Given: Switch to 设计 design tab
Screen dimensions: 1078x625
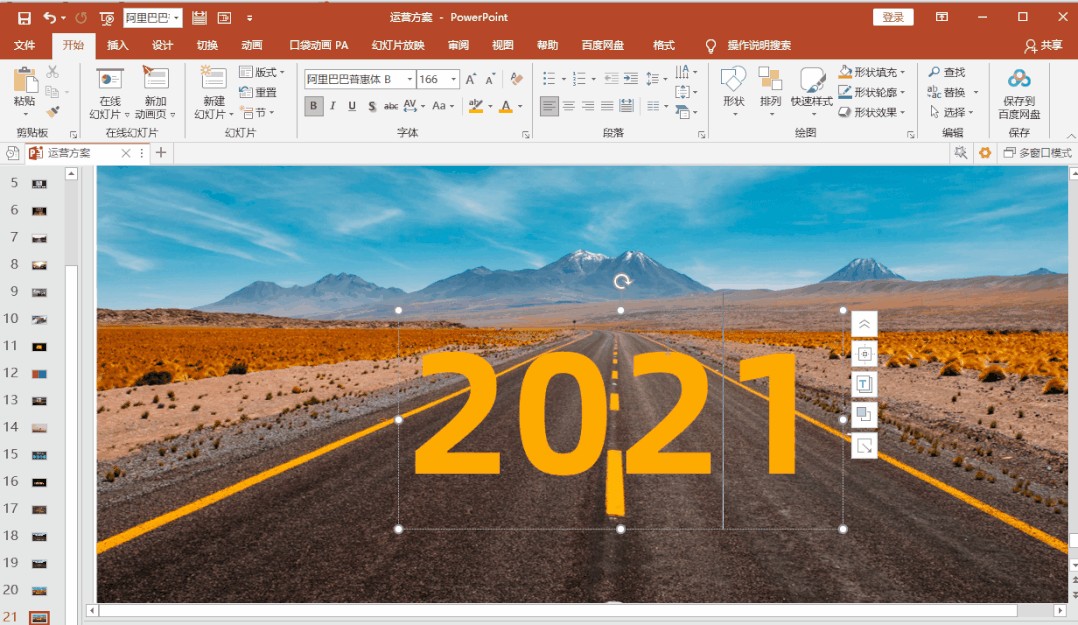Looking at the screenshot, I should tap(162, 45).
